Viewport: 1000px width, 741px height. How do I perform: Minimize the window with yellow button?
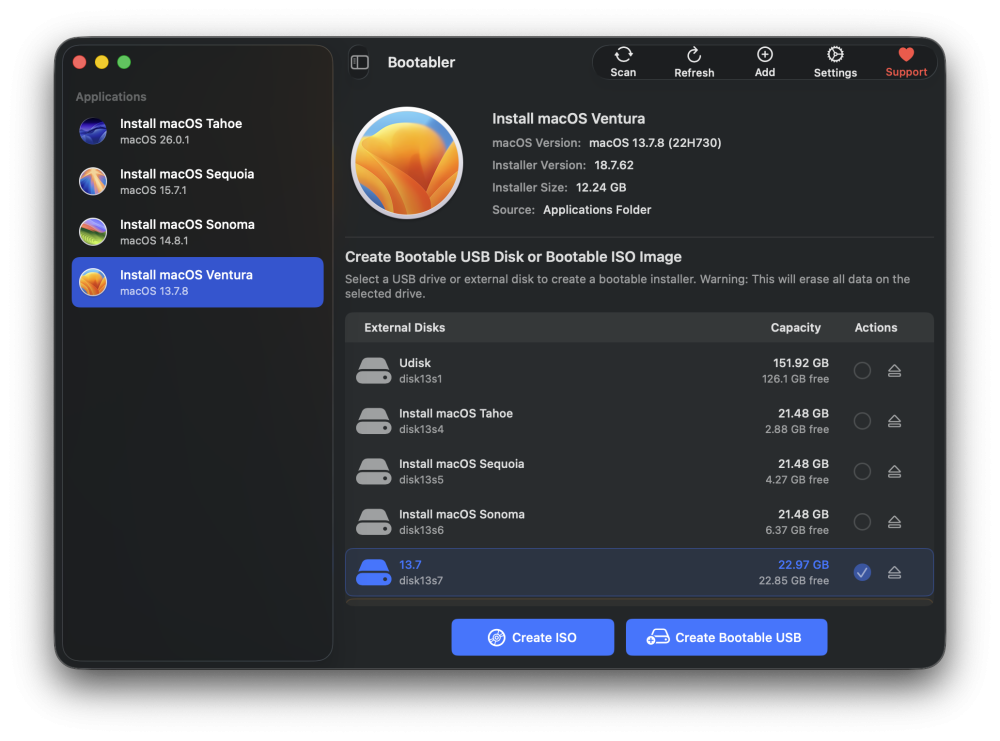click(101, 62)
